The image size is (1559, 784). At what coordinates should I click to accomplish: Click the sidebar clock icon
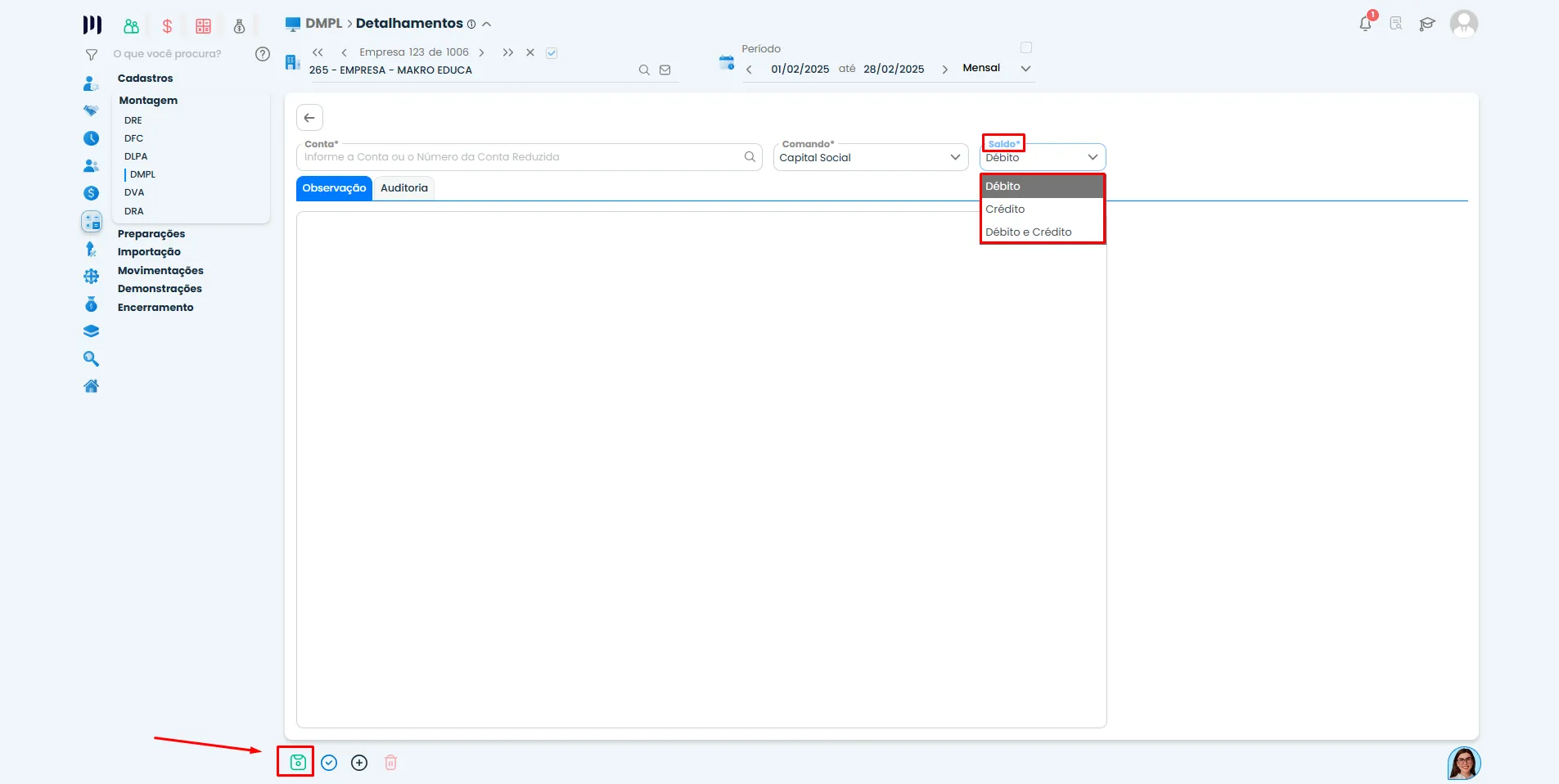click(91, 138)
